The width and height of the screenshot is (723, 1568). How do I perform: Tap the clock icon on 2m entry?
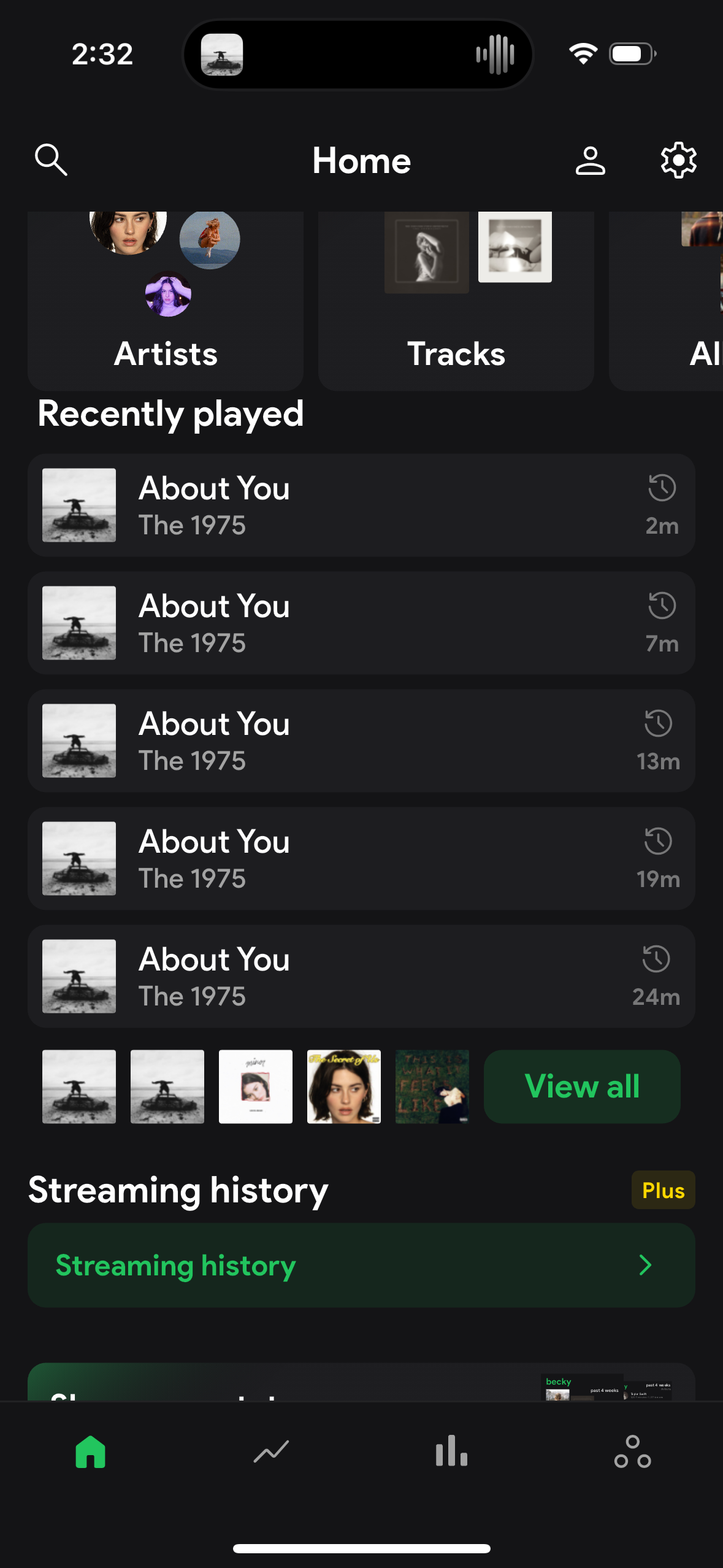pos(662,488)
